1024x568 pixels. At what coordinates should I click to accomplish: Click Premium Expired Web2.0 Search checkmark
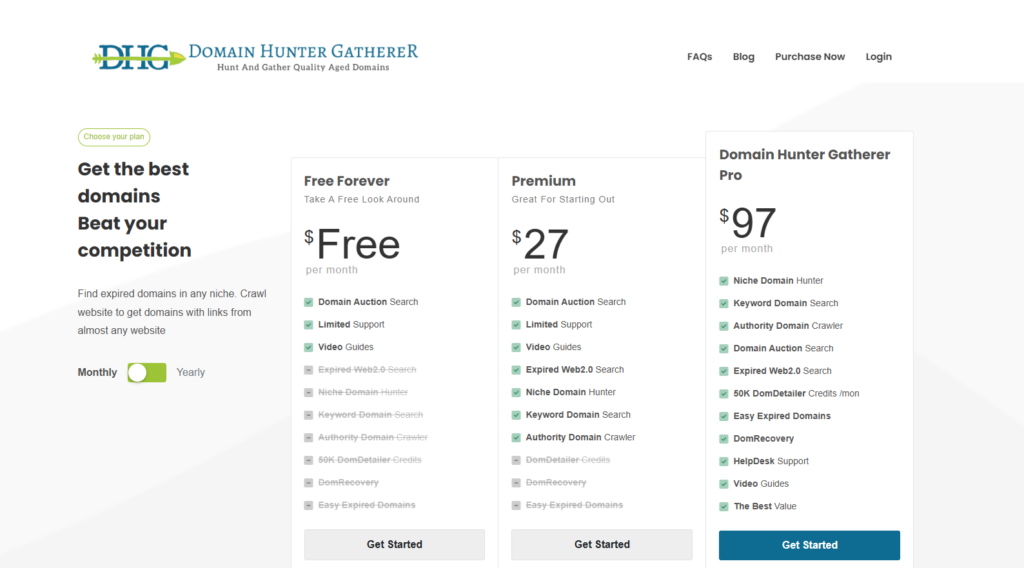[x=516, y=370]
